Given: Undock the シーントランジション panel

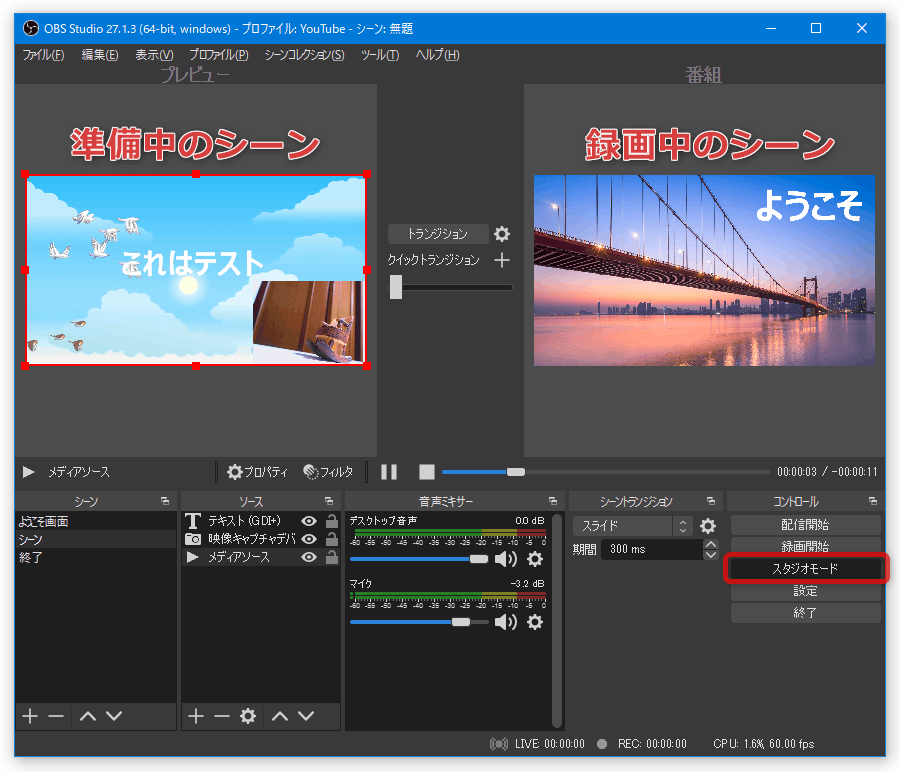Looking at the screenshot, I should pyautogui.click(x=711, y=501).
